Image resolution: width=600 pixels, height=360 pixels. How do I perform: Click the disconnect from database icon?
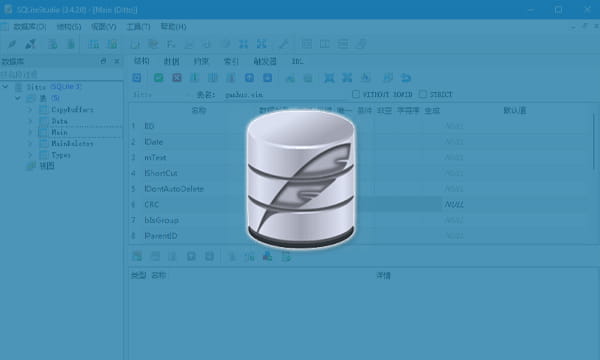coord(30,44)
